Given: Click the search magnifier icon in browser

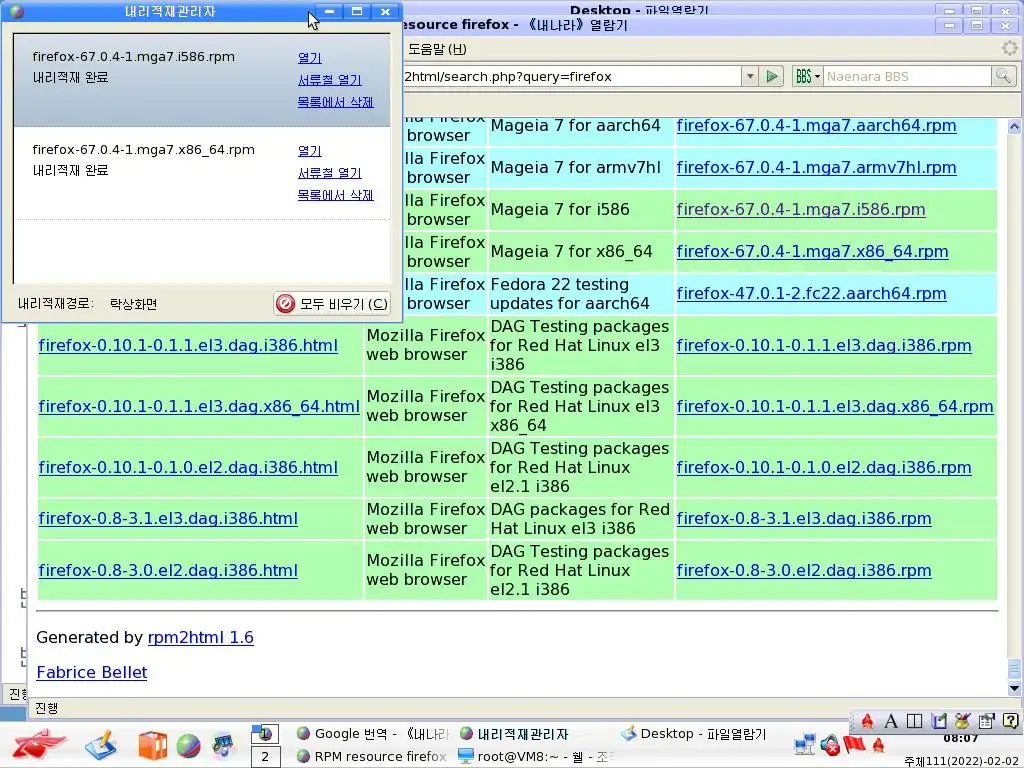Looking at the screenshot, I should (1003, 76).
